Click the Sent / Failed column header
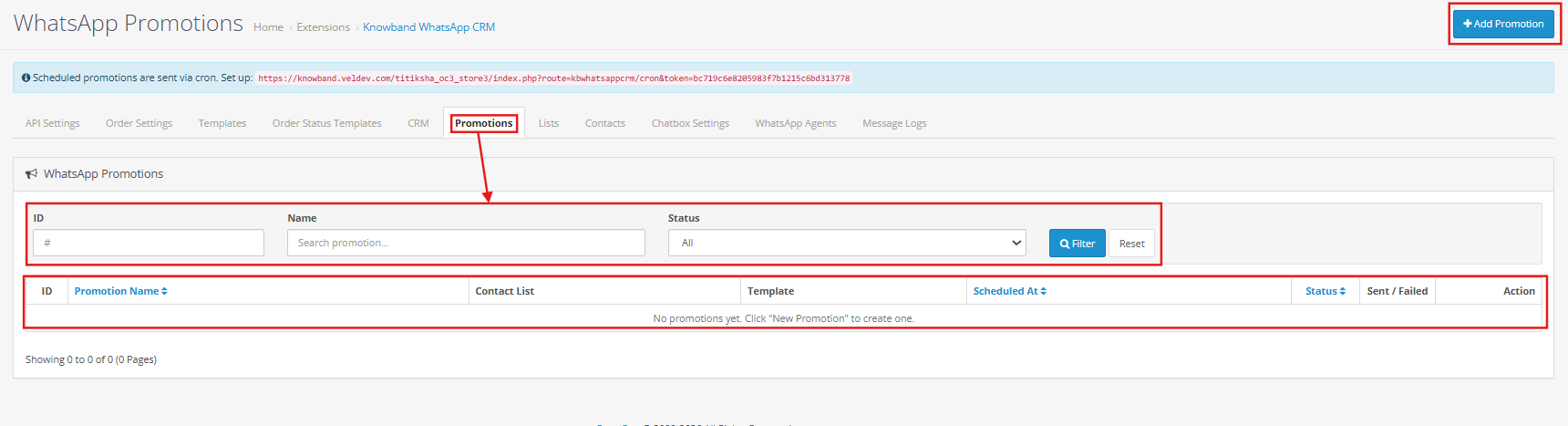This screenshot has width=1568, height=426. coord(1397,291)
